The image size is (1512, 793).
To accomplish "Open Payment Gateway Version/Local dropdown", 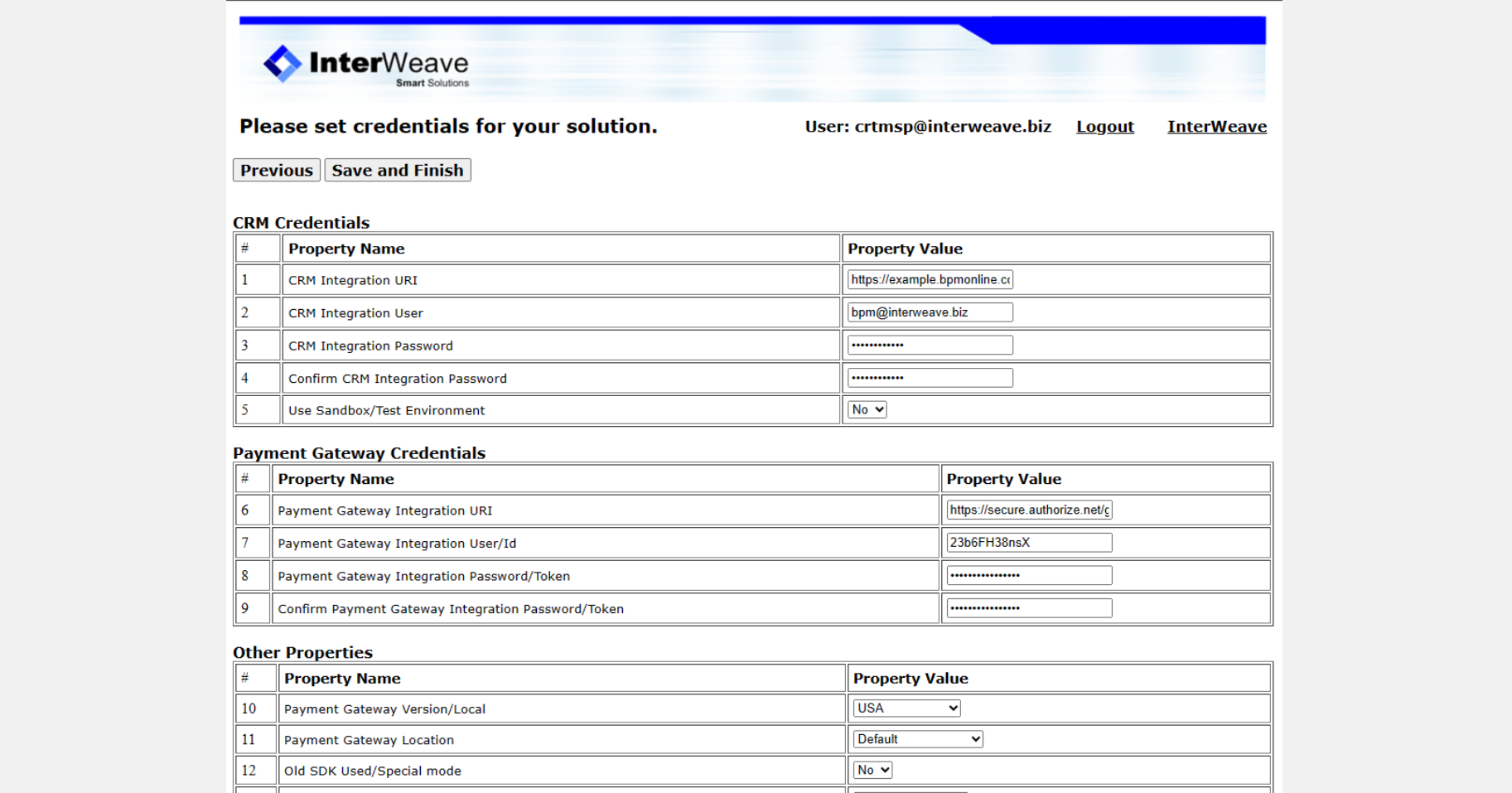I will tap(907, 708).
